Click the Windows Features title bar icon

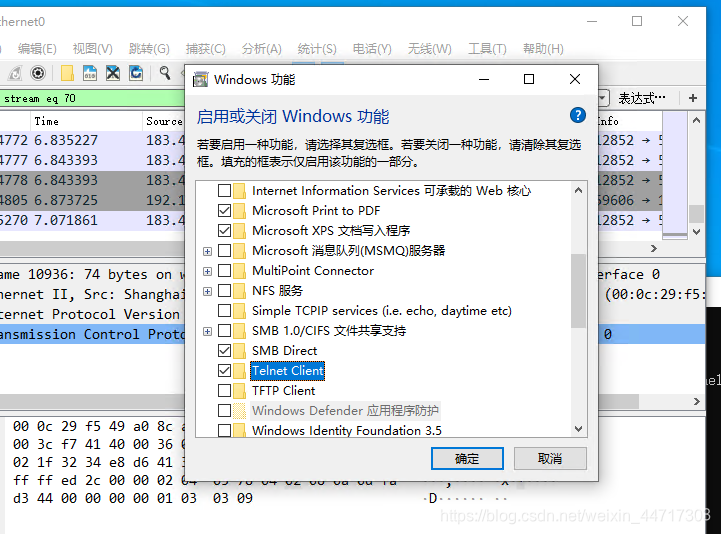200,80
